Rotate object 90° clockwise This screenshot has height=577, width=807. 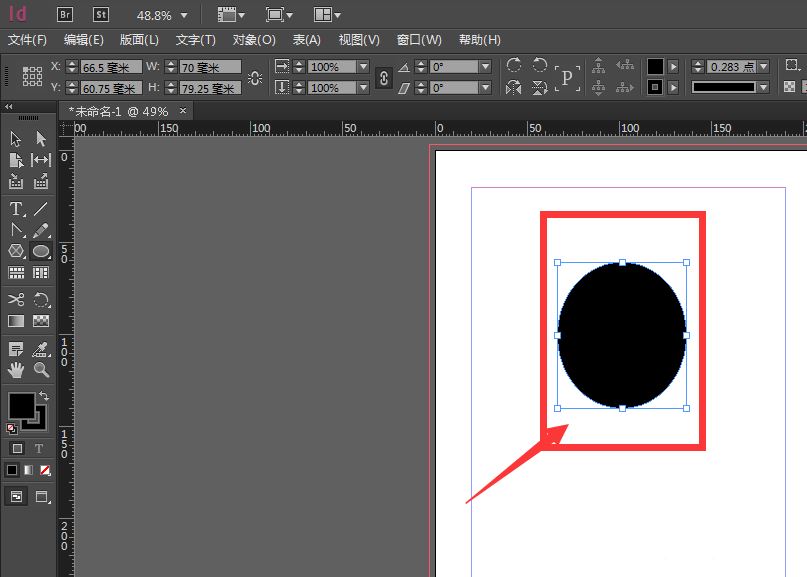[x=514, y=65]
